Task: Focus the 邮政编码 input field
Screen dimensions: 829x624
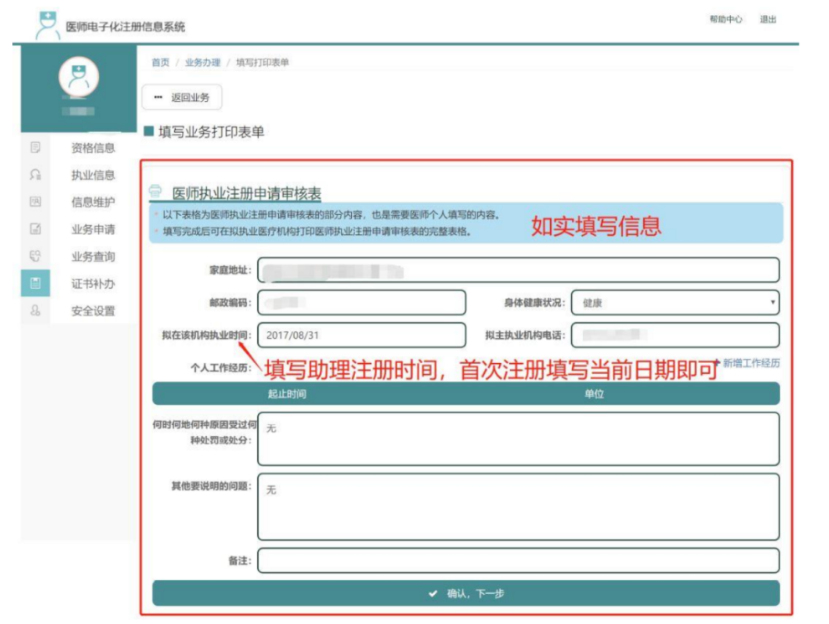Action: [362, 302]
